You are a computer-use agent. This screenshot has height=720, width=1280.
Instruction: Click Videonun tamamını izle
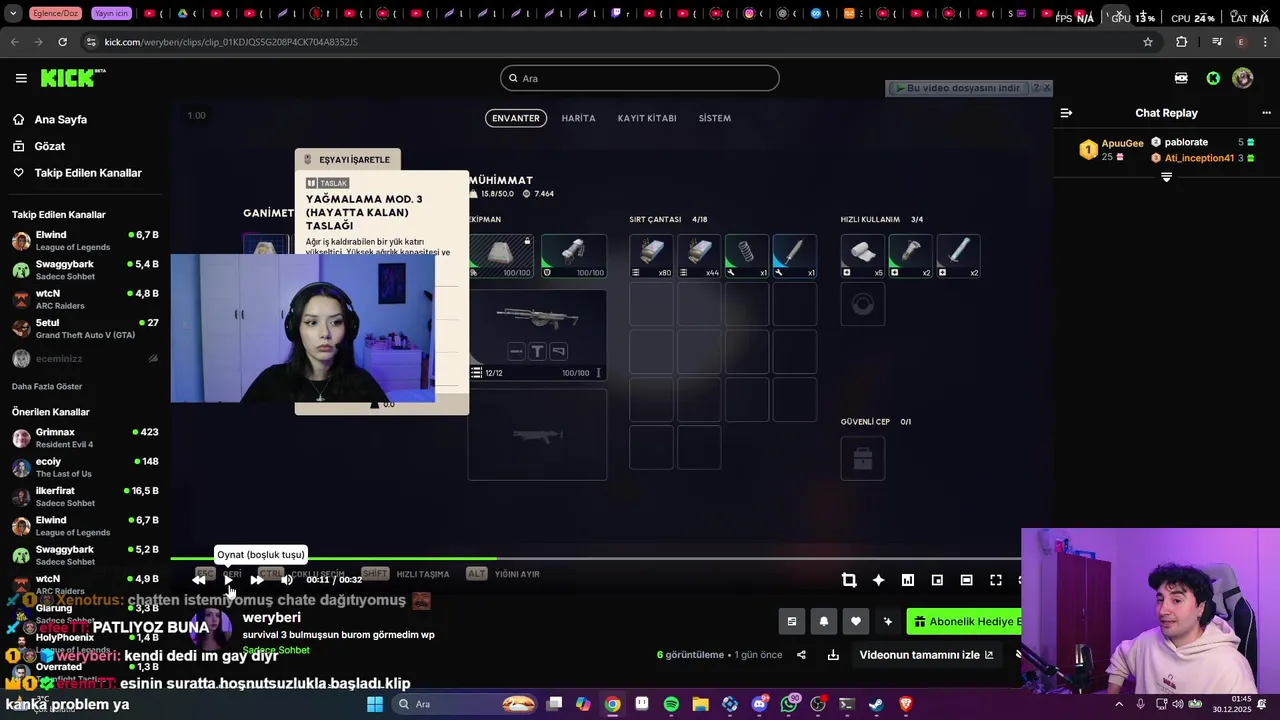926,655
